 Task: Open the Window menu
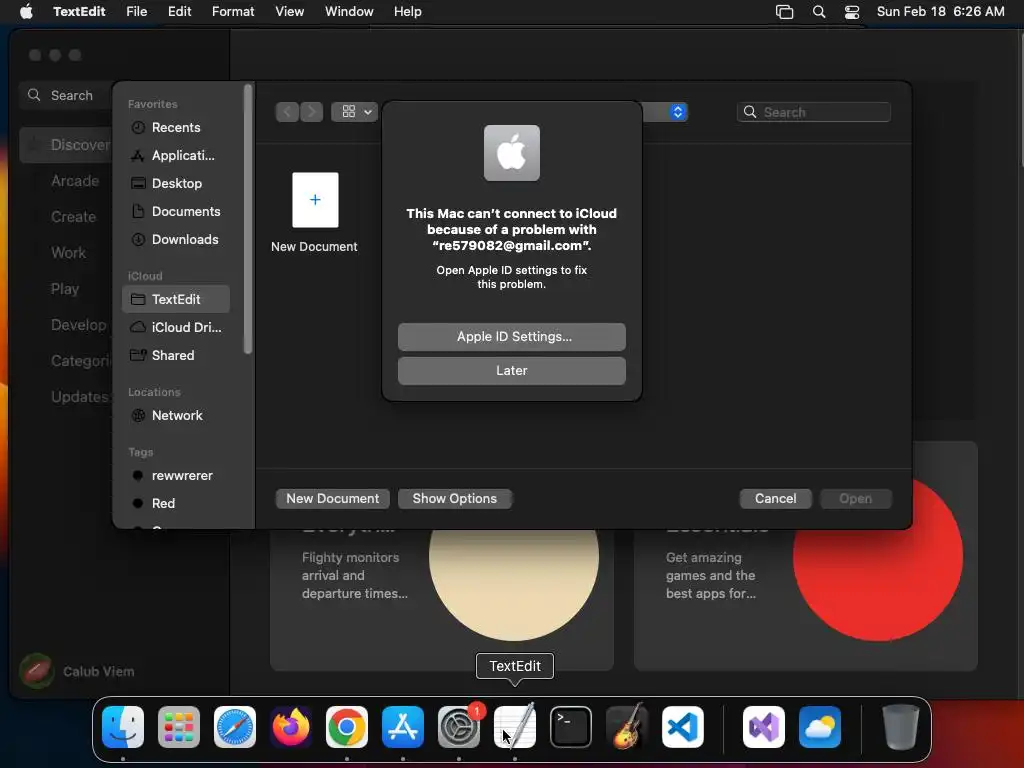(349, 12)
